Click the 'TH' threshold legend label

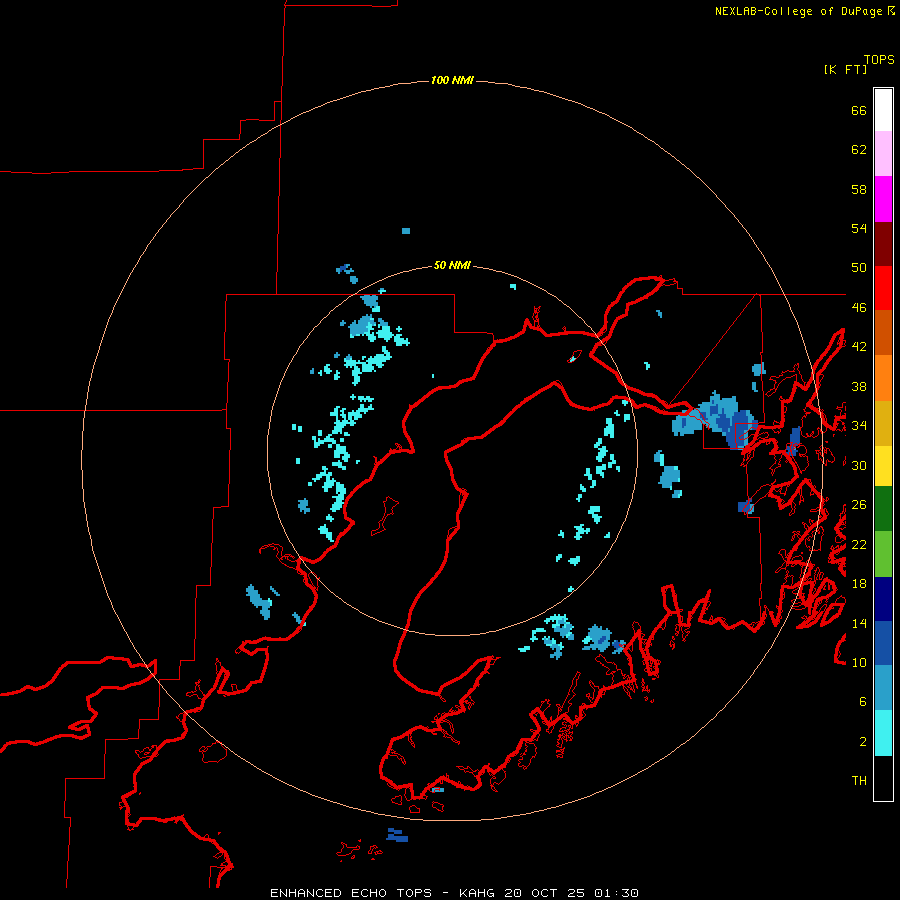859,781
